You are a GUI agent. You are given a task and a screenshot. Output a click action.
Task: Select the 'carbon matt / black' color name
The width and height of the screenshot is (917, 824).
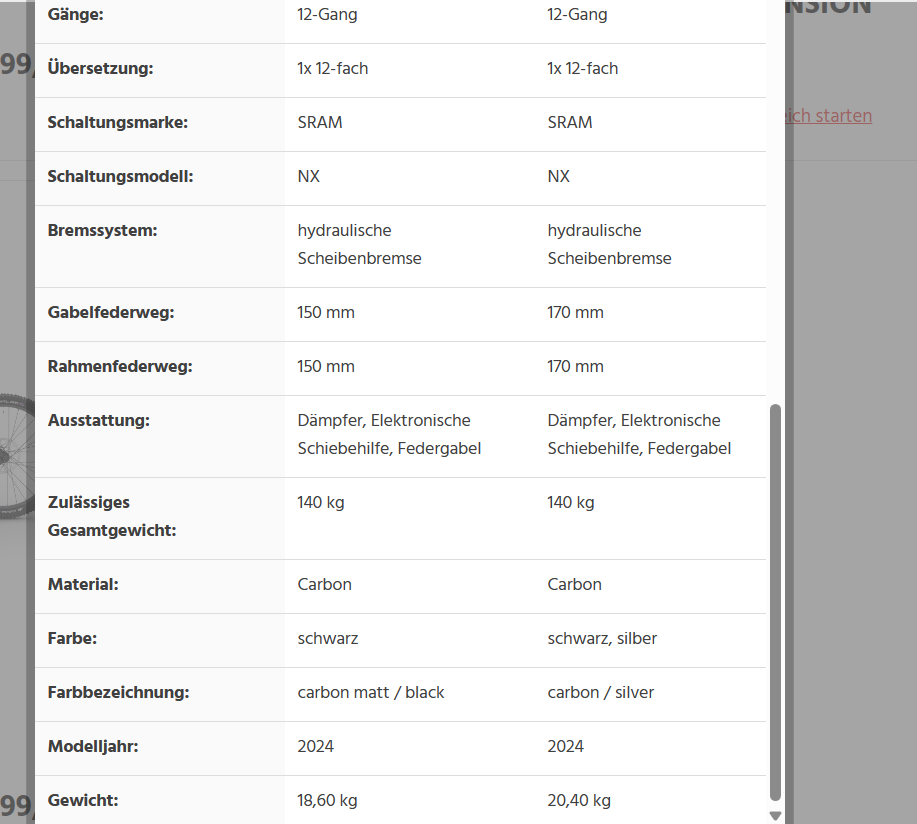coord(371,693)
